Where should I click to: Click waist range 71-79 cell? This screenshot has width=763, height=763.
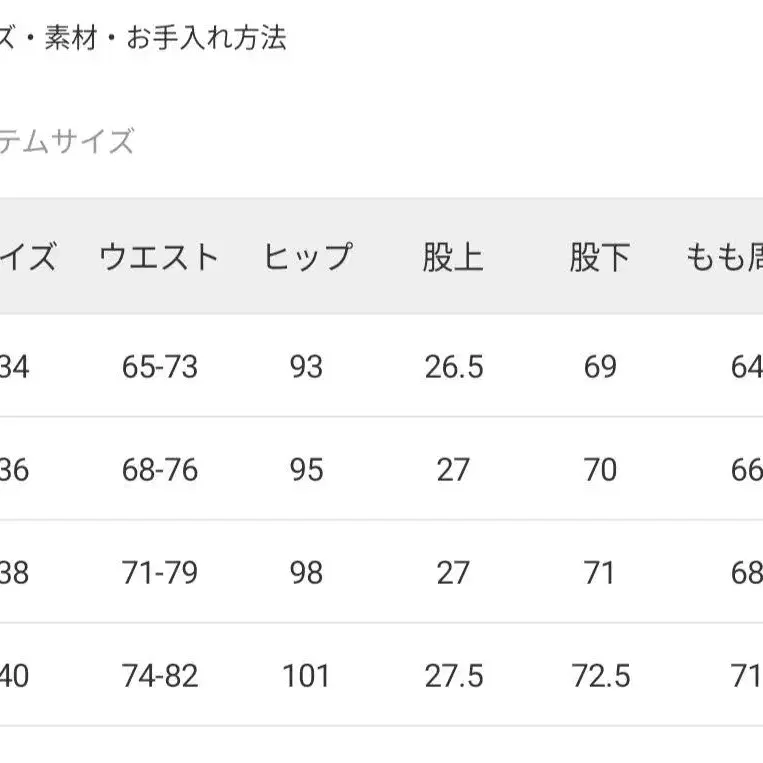[x=160, y=573]
